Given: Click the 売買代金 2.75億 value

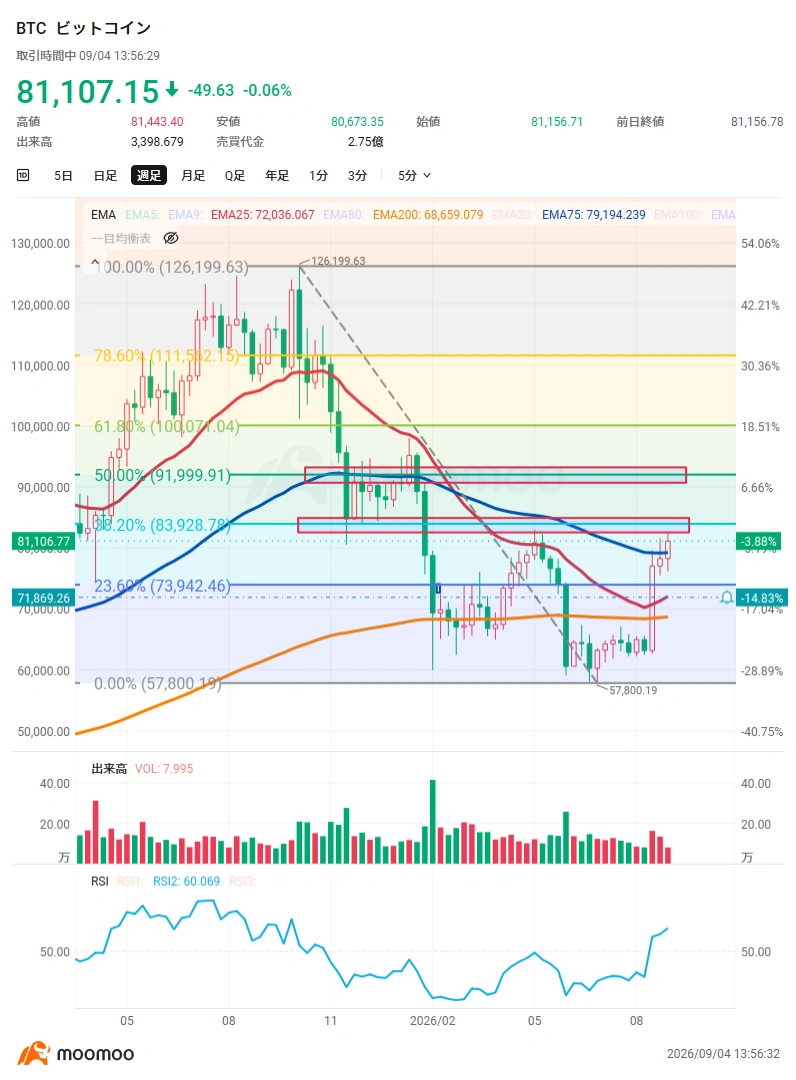Looking at the screenshot, I should 366,142.
